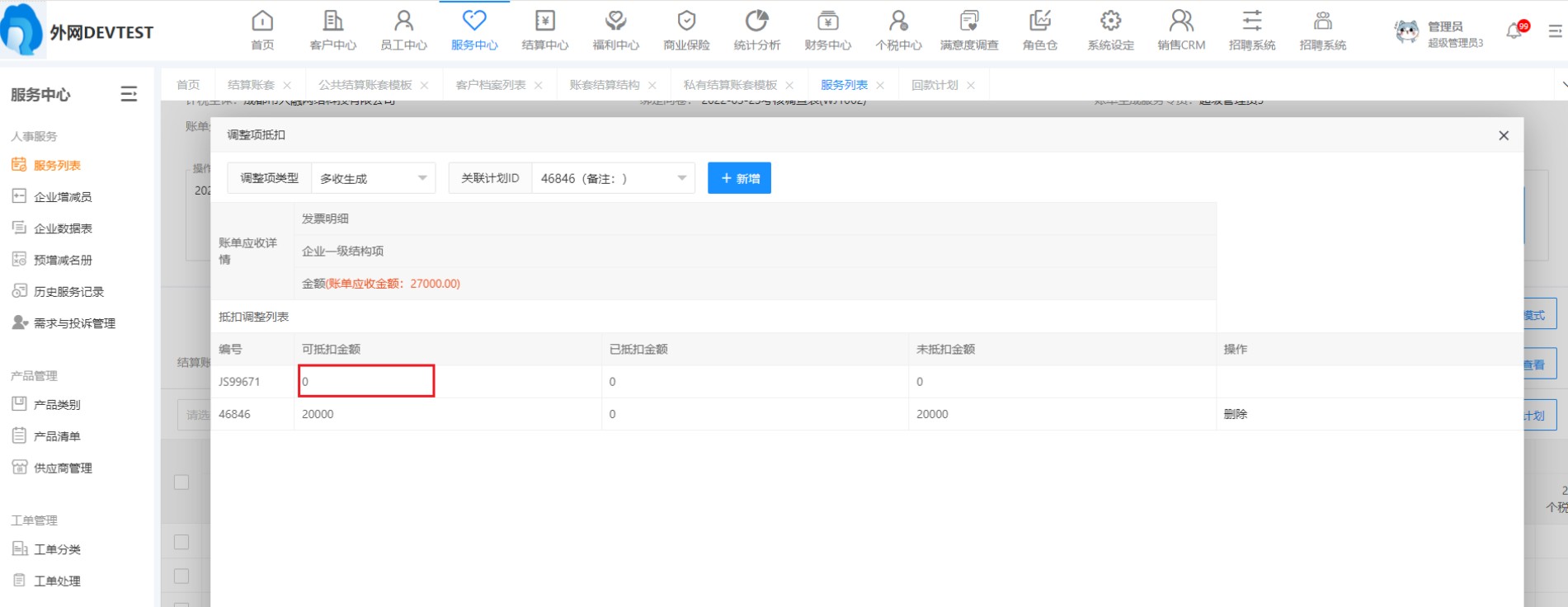
Task: Click 删除 for row 46846
Action: point(1235,414)
